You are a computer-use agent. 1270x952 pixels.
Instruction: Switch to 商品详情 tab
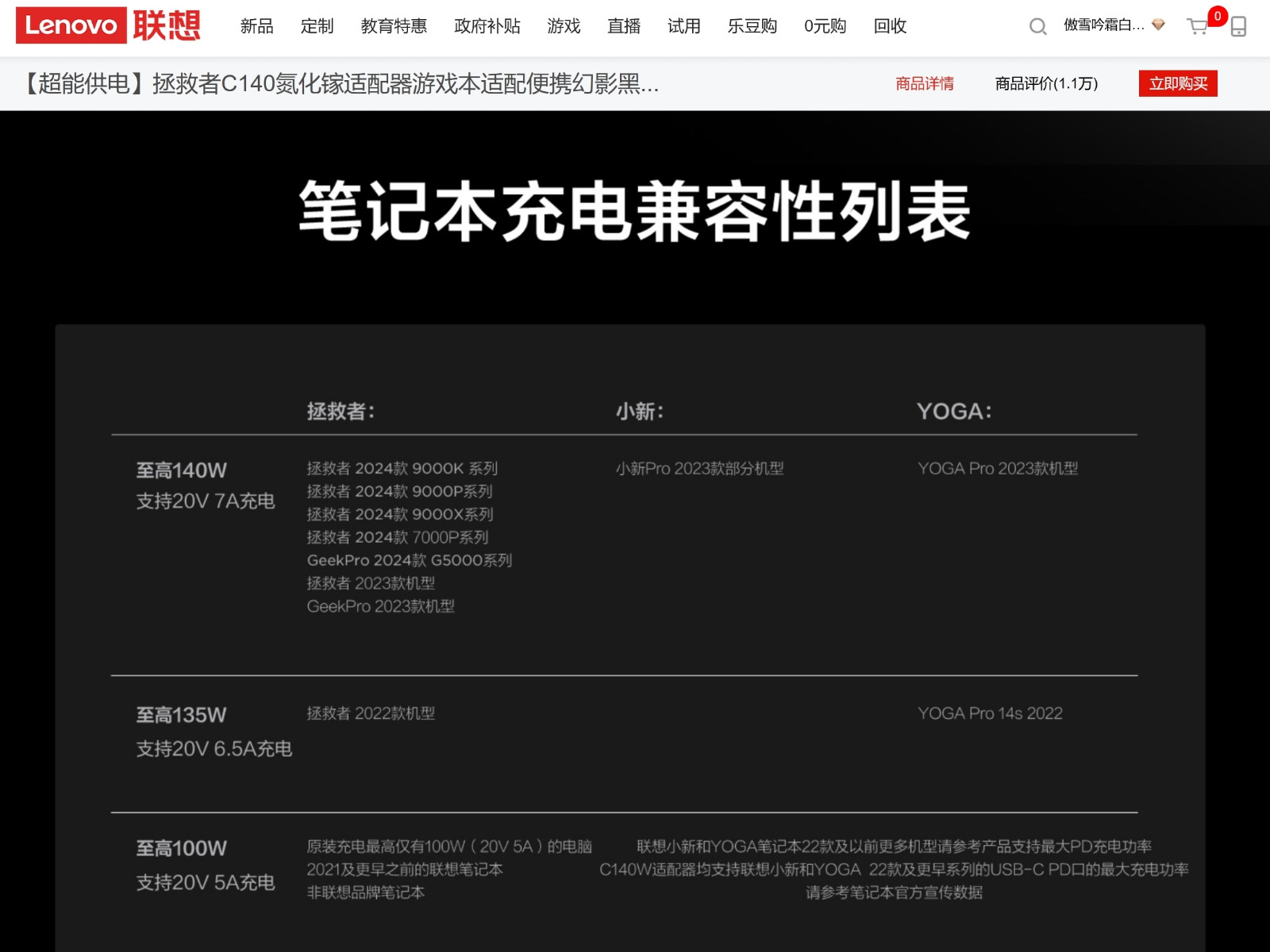tap(925, 83)
